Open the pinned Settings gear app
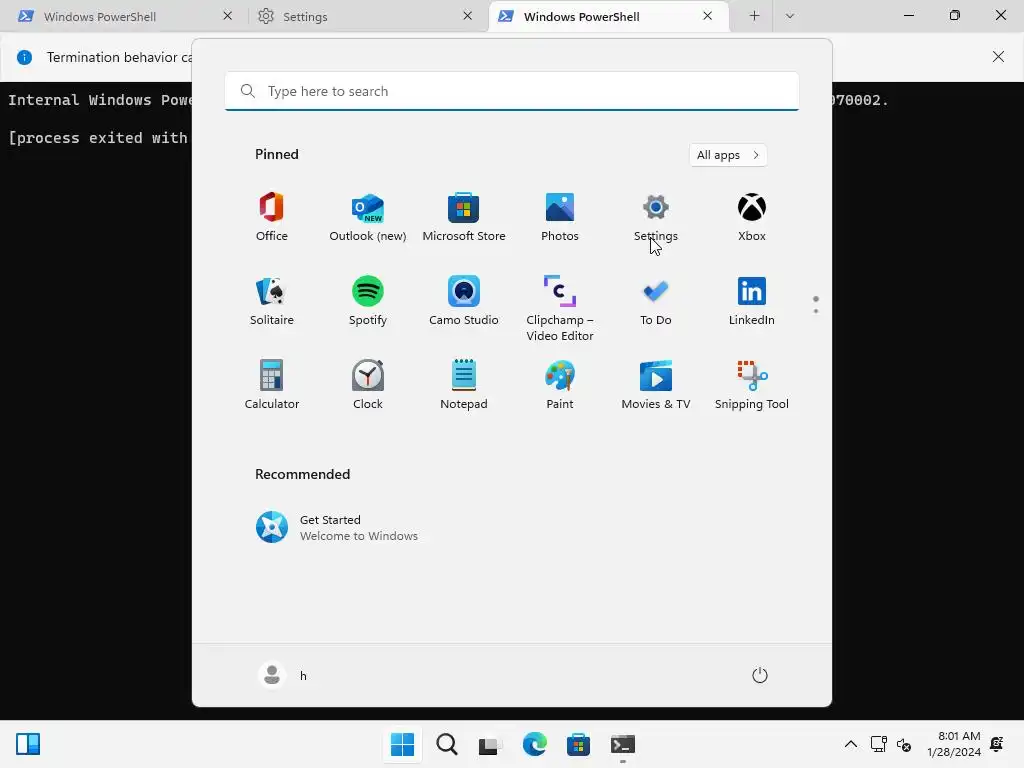Image resolution: width=1024 pixels, height=768 pixels. tap(656, 217)
